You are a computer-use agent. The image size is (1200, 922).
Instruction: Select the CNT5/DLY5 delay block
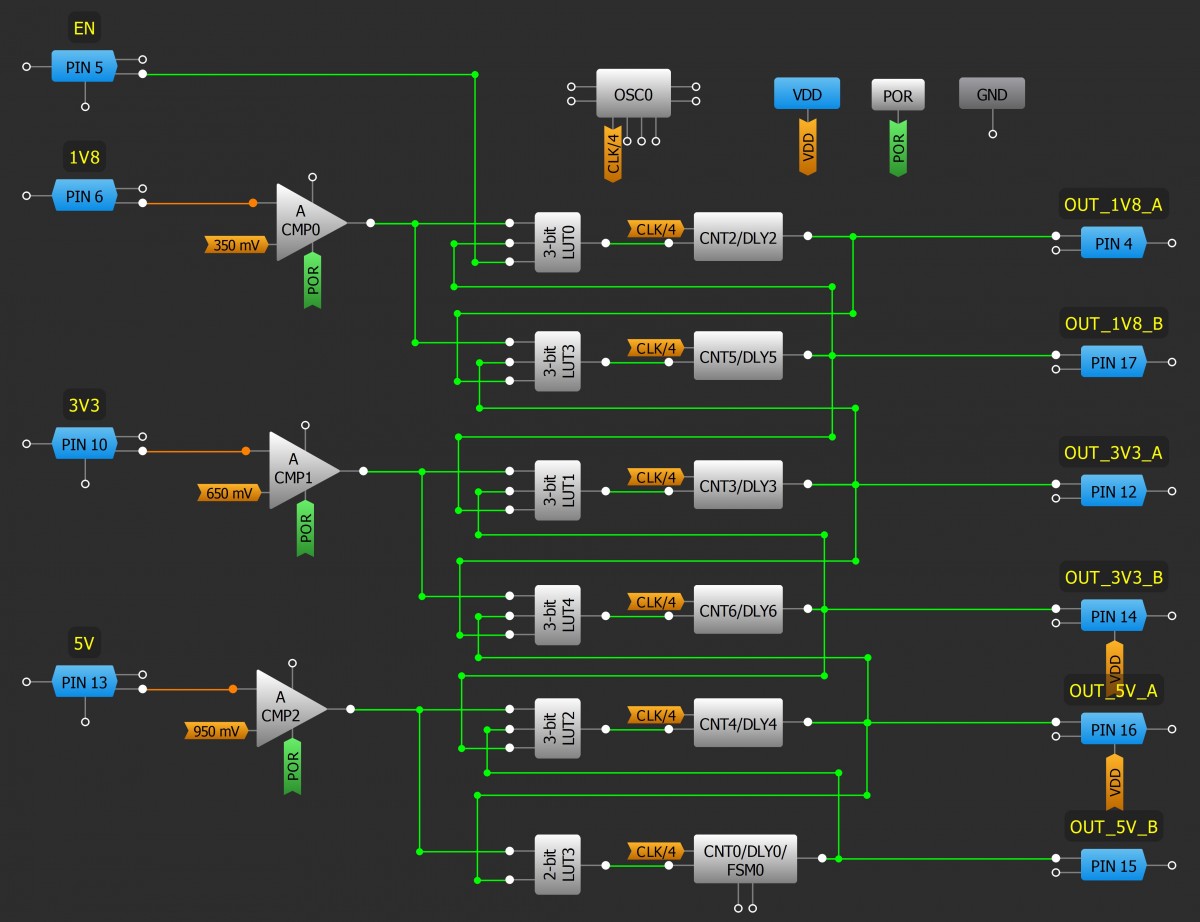pyautogui.click(x=738, y=355)
